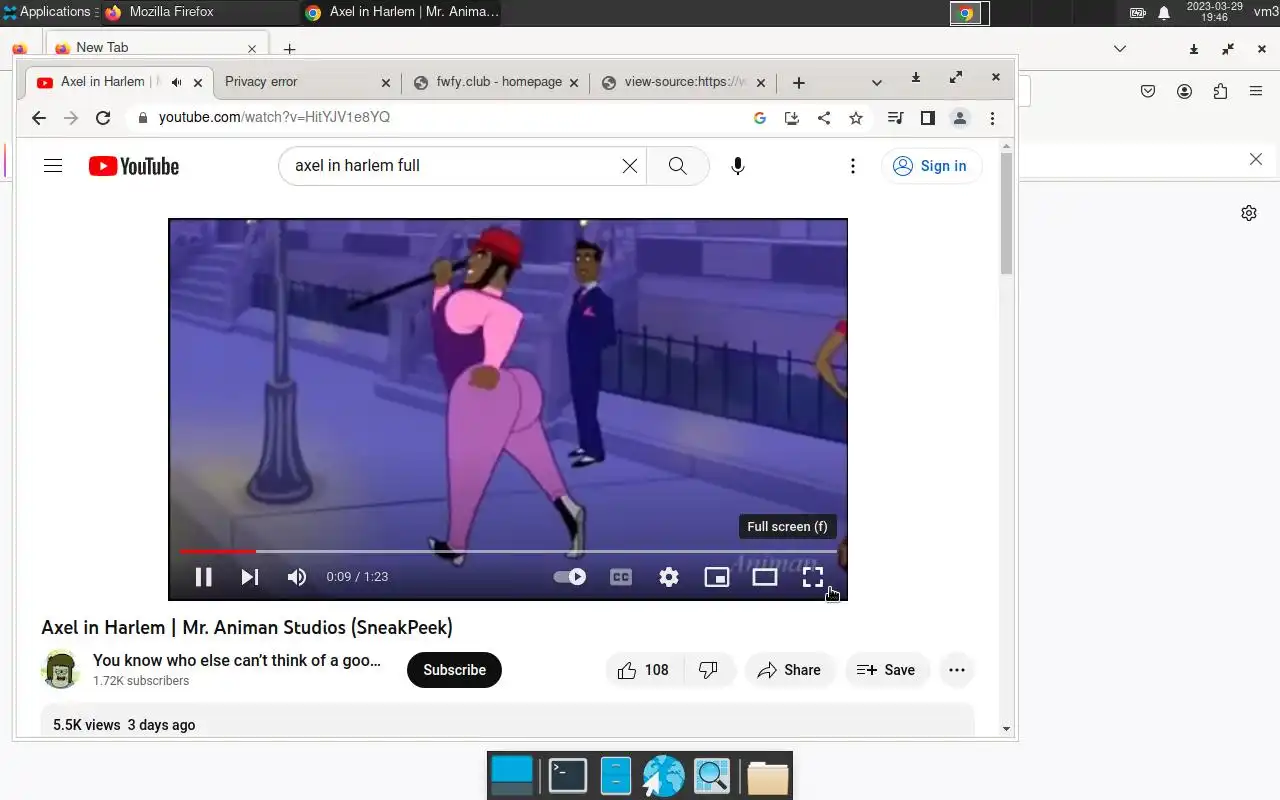This screenshot has height=800, width=1280.
Task: Save the video to playlist
Action: coord(887,670)
